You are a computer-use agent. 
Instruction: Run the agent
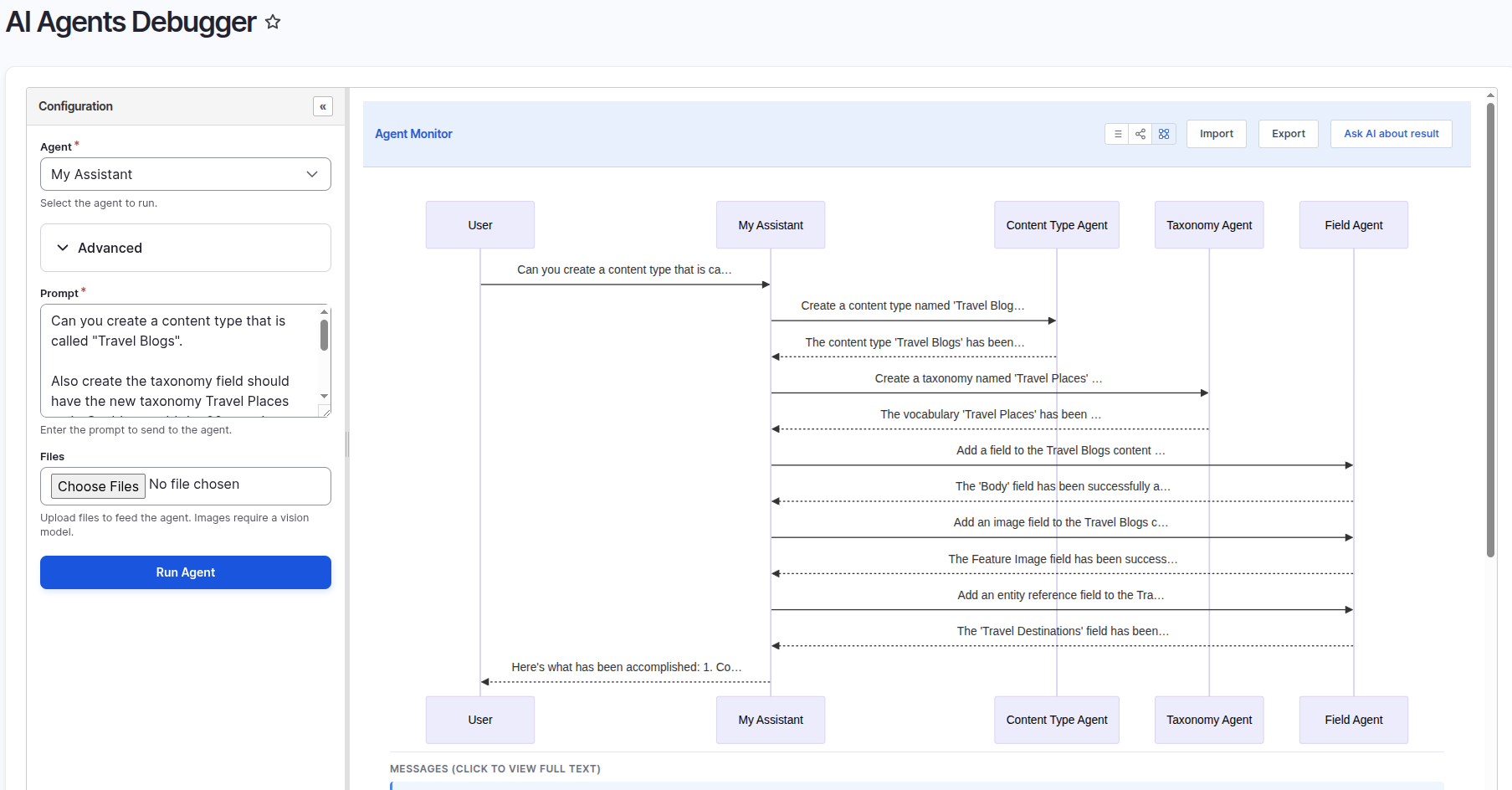point(186,572)
